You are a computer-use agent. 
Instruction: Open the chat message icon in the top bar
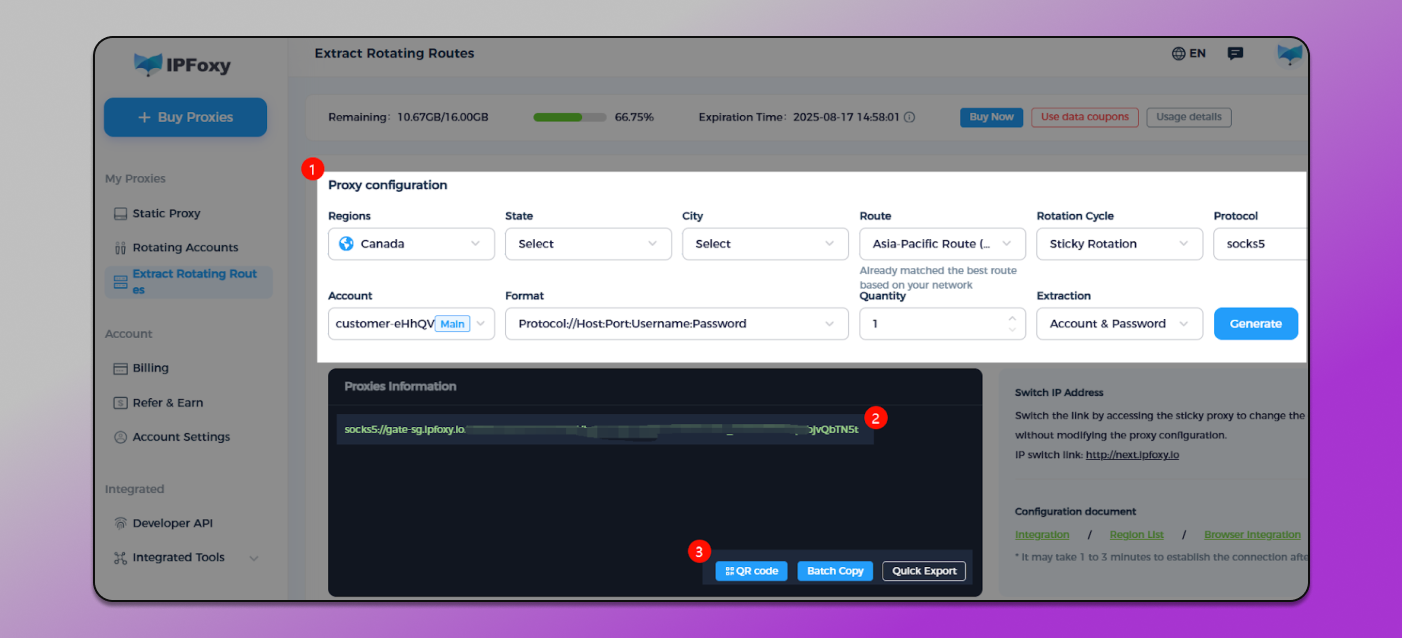1235,53
